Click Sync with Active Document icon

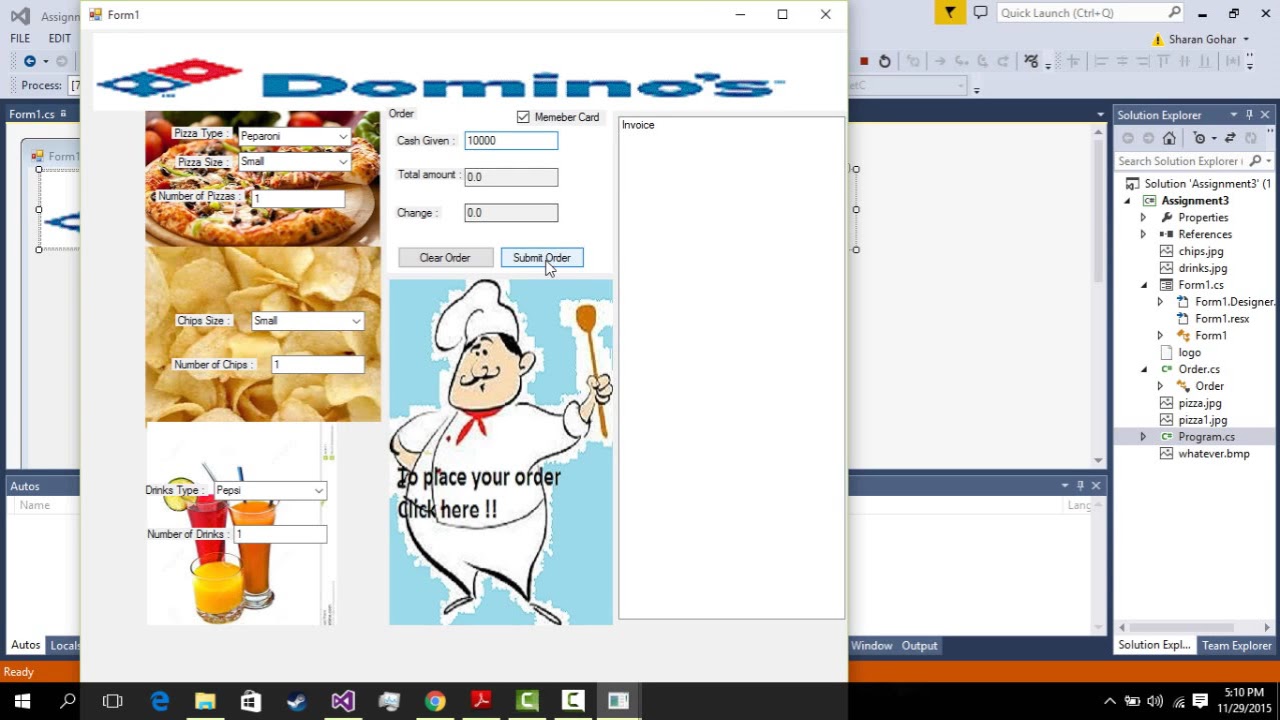[x=1229, y=138]
